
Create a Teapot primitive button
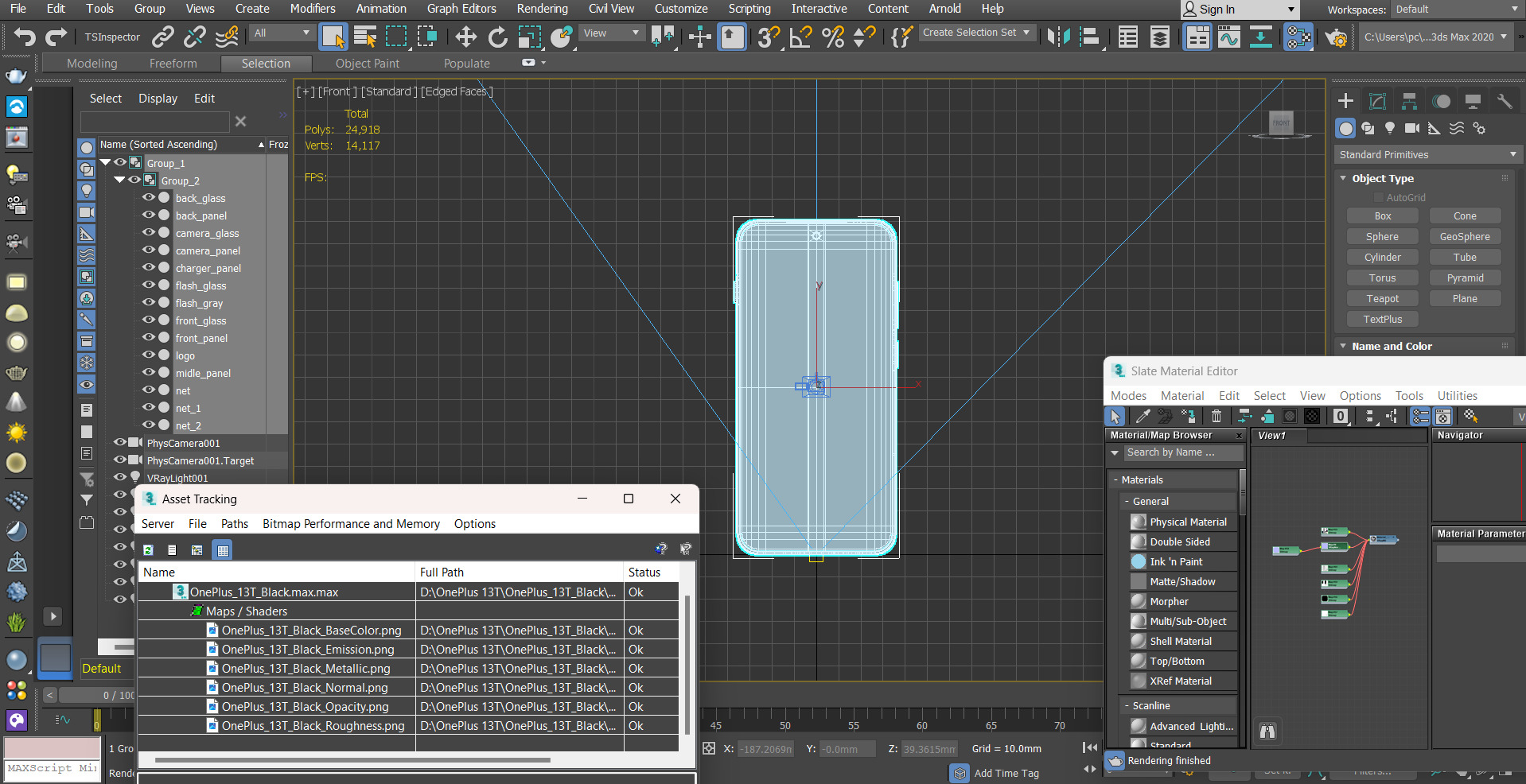tap(1382, 298)
